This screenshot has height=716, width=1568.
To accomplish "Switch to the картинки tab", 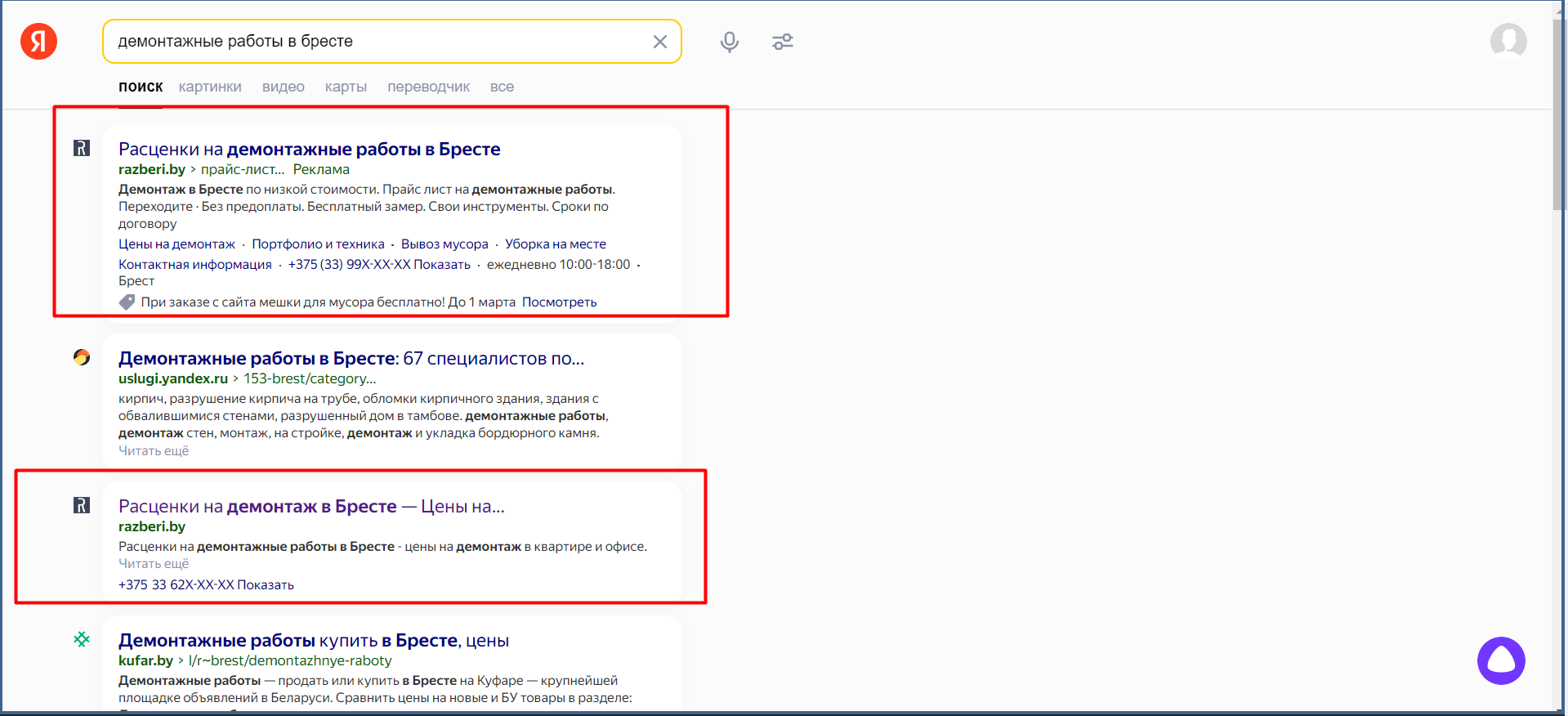I will pyautogui.click(x=210, y=87).
